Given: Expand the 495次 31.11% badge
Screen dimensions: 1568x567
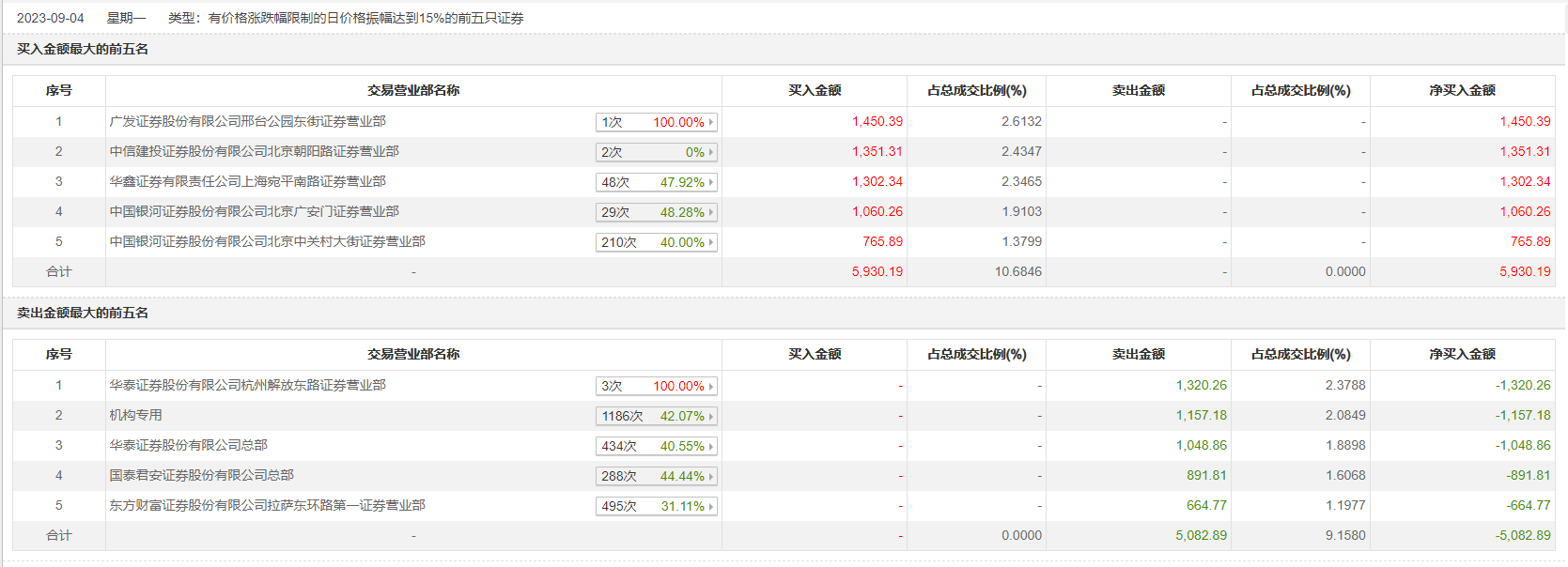Looking at the screenshot, I should (656, 506).
